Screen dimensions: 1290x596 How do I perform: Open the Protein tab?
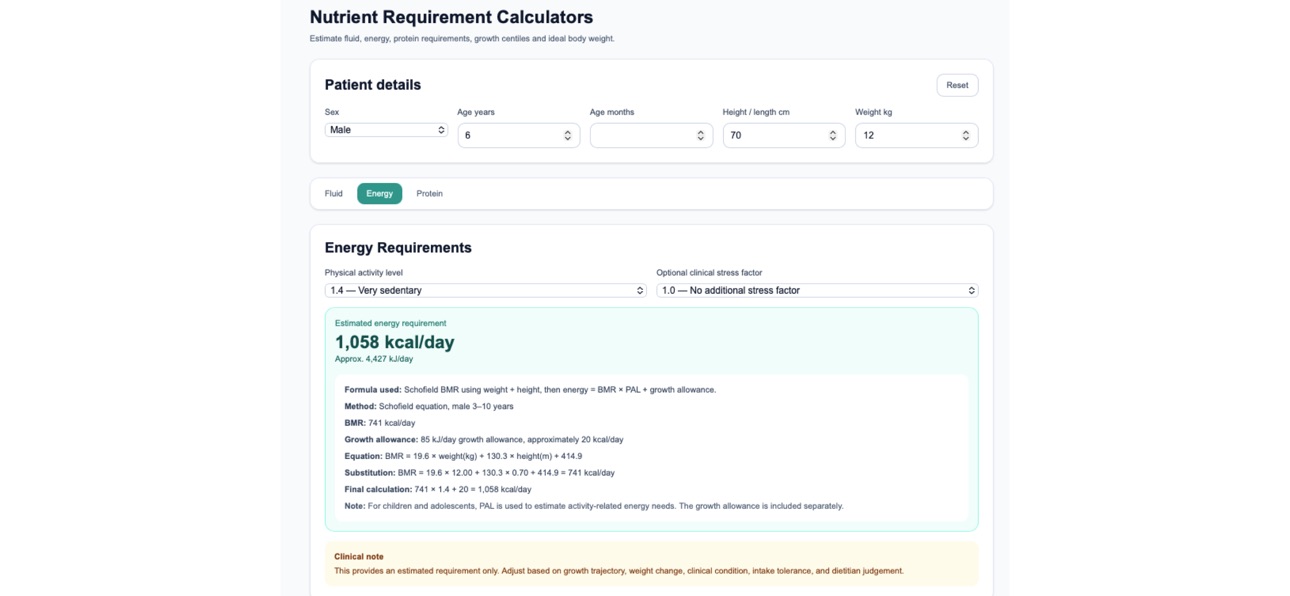(x=430, y=194)
